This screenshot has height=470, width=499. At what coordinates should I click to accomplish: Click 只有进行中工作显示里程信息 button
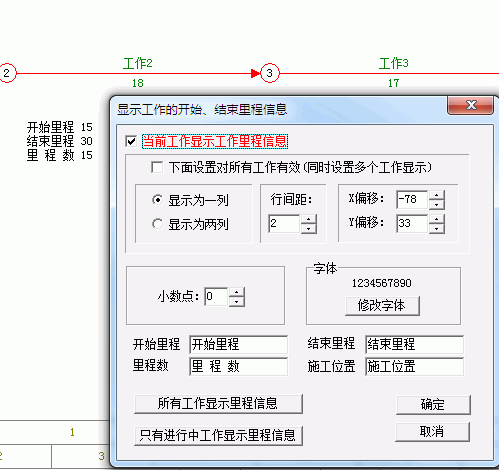[218, 435]
